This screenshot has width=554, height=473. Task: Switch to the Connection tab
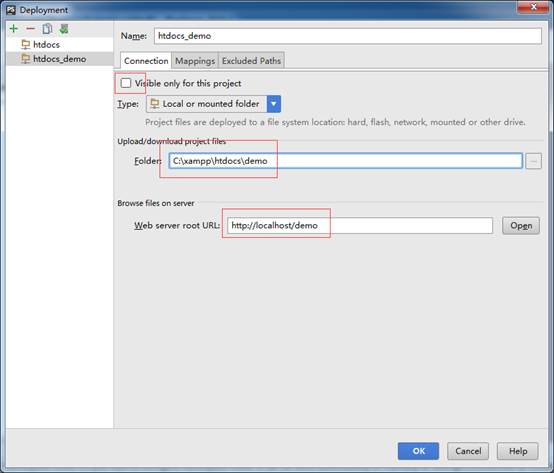tap(146, 61)
